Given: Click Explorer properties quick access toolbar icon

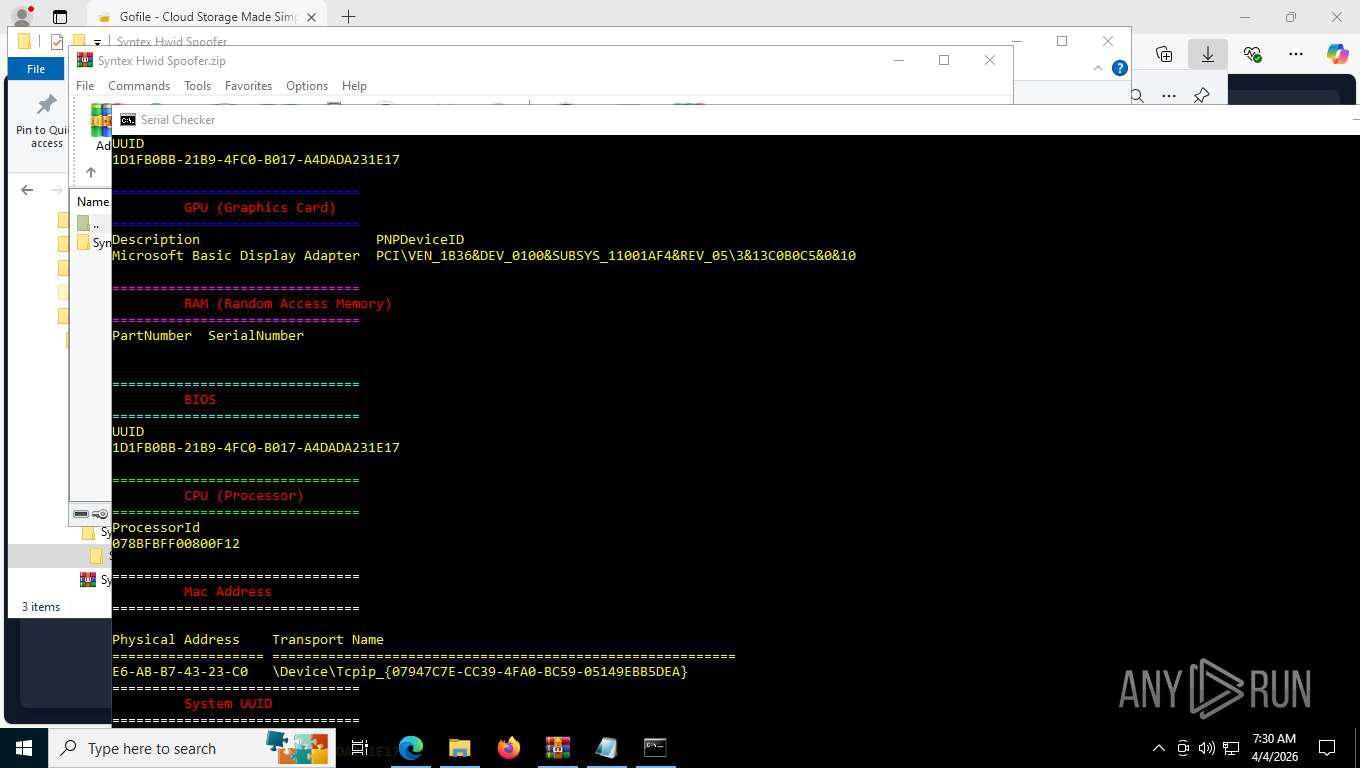Looking at the screenshot, I should 57,42.
